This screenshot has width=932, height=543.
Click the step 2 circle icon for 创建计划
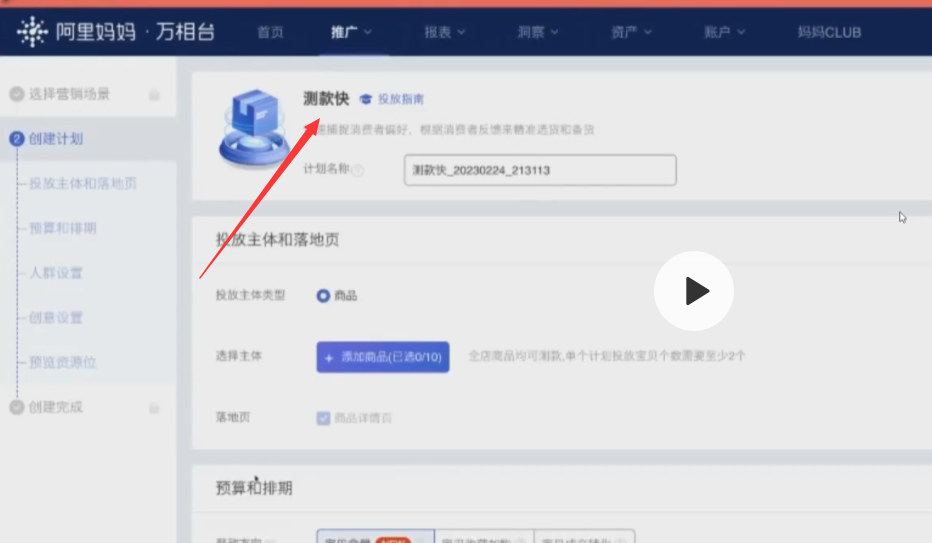(x=16, y=139)
